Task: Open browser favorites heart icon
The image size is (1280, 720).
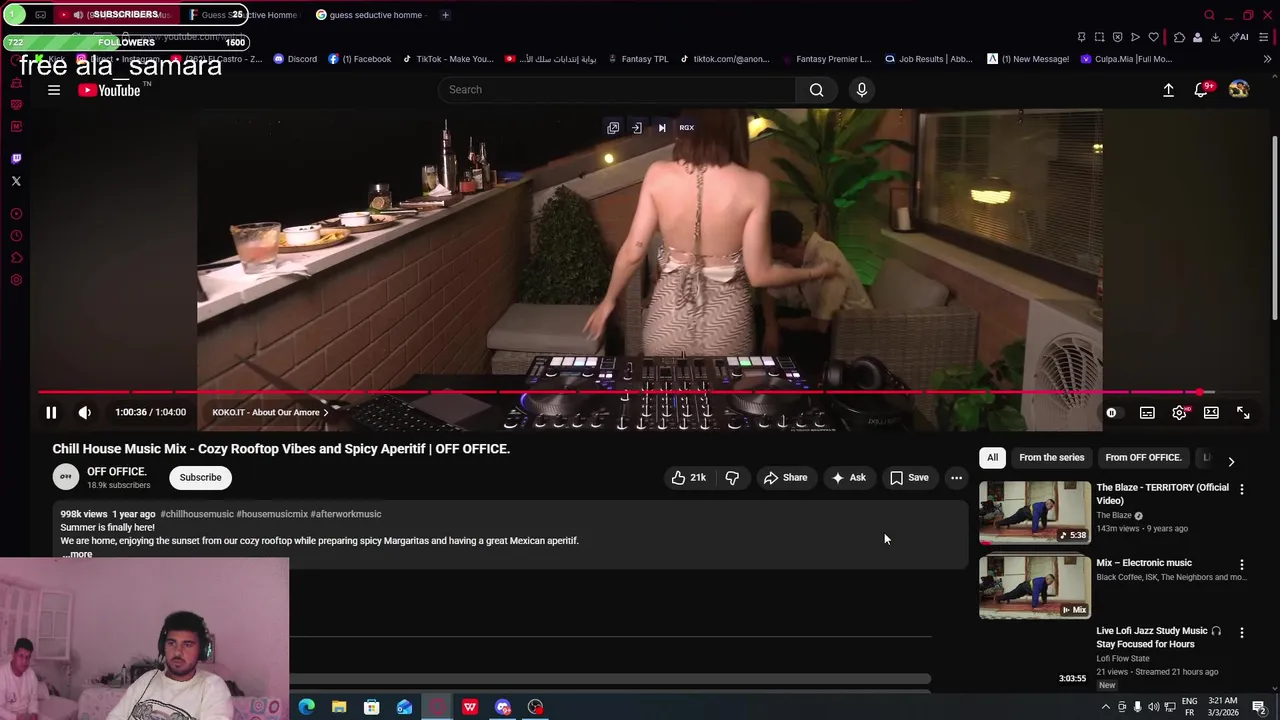Action: 1153,37
